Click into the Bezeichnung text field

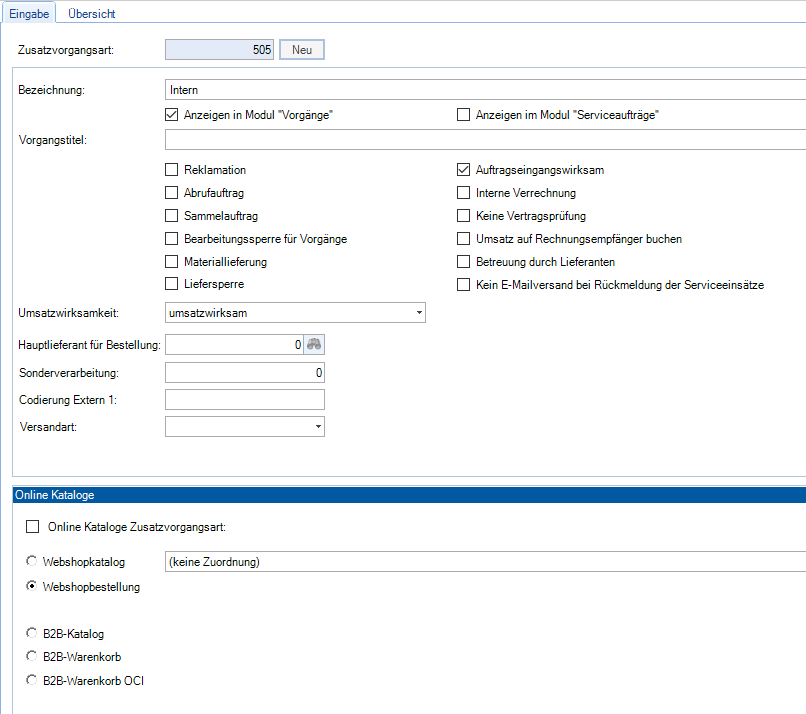(x=485, y=90)
